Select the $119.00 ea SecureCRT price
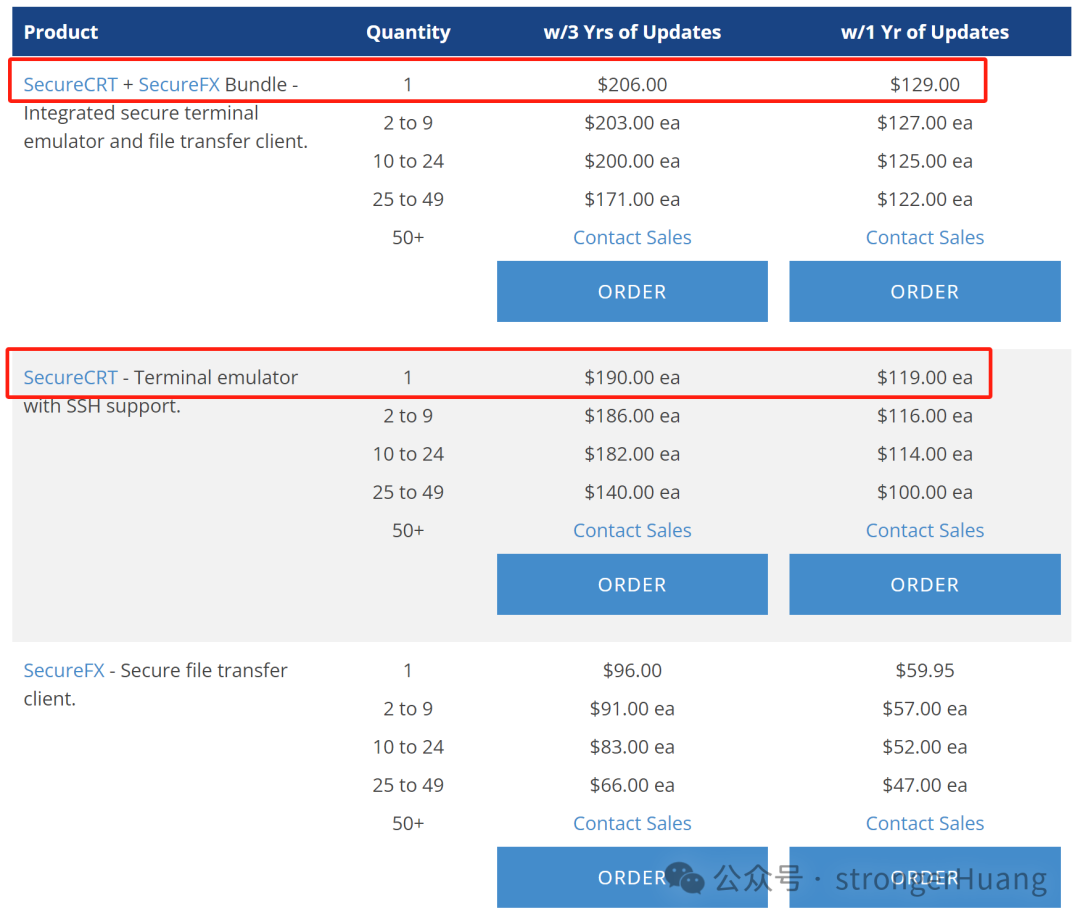Image resolution: width=1080 pixels, height=922 pixels. pos(925,377)
